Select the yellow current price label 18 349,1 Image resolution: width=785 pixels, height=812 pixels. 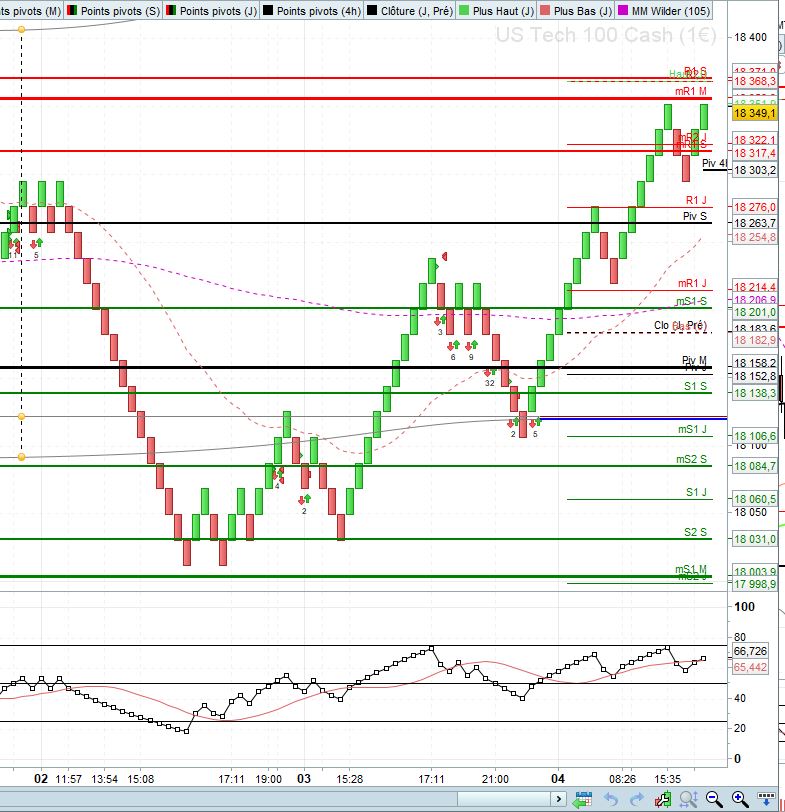(754, 113)
